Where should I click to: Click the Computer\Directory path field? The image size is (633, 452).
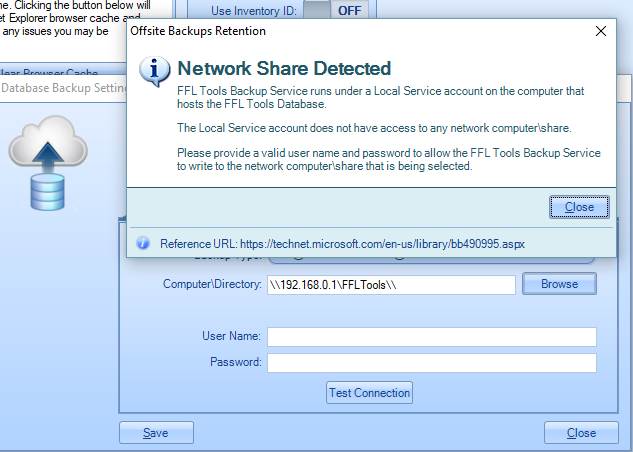[x=391, y=284]
